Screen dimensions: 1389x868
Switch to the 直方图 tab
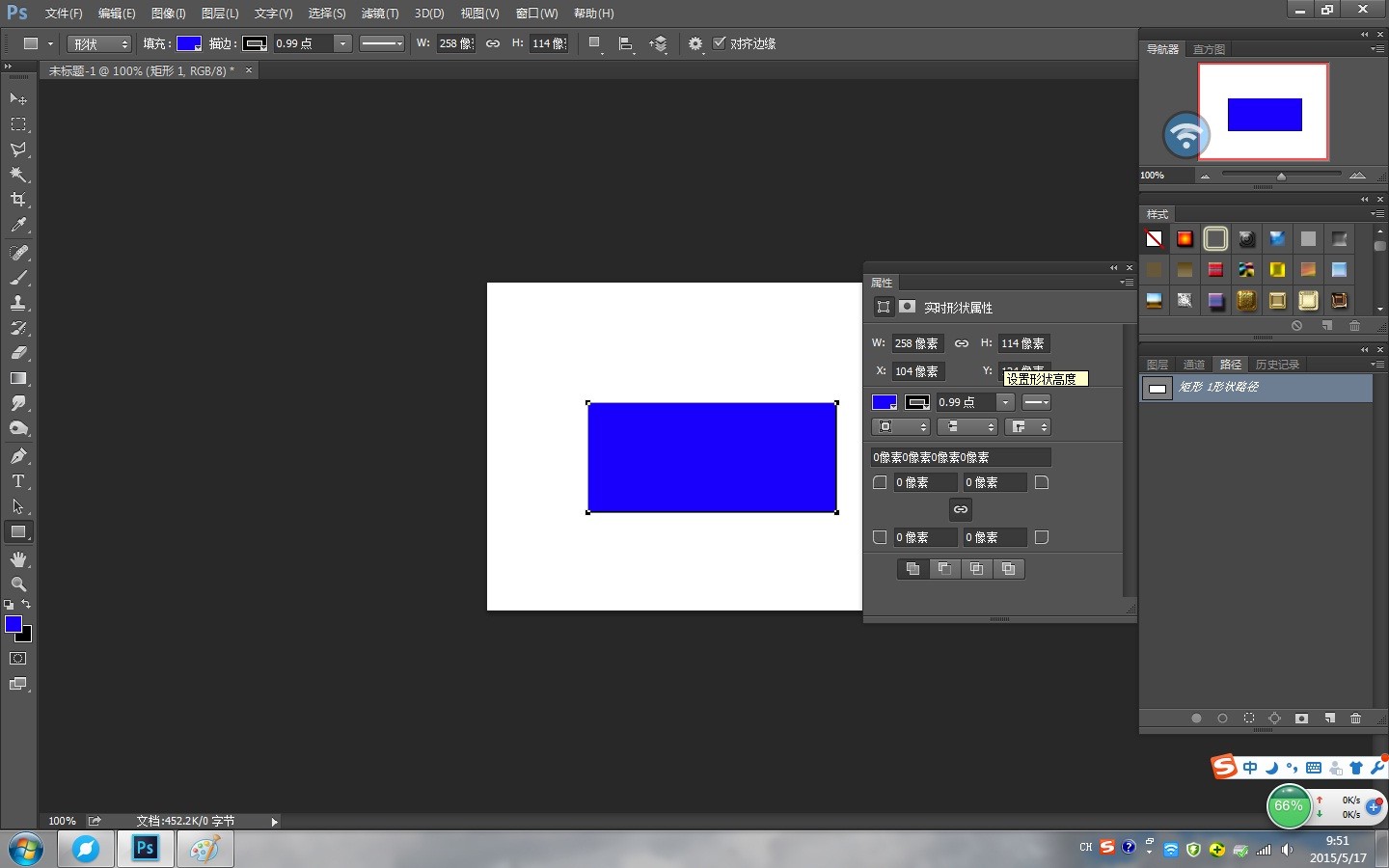pyautogui.click(x=1209, y=49)
